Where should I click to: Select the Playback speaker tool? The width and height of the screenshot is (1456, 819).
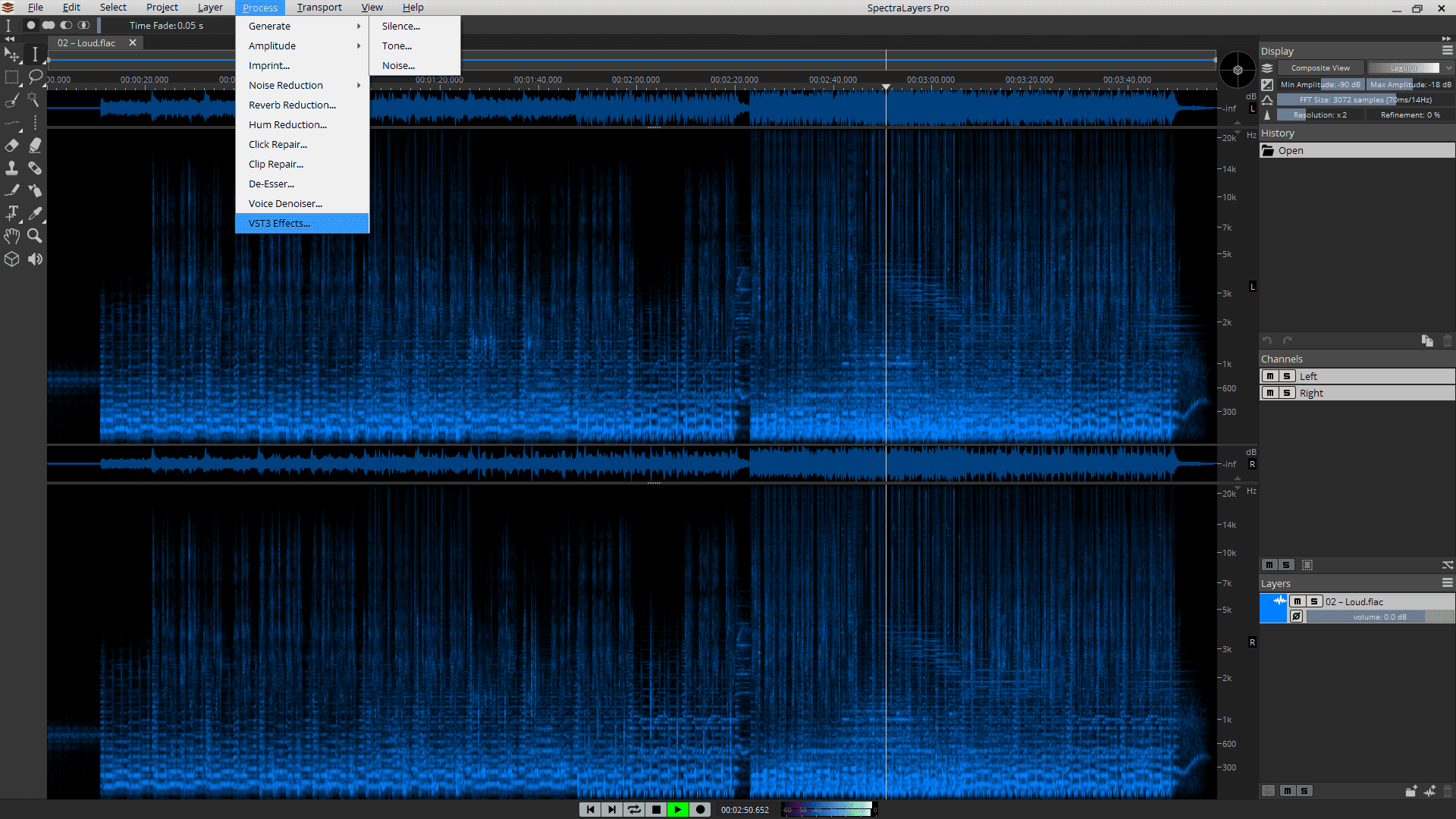[35, 259]
